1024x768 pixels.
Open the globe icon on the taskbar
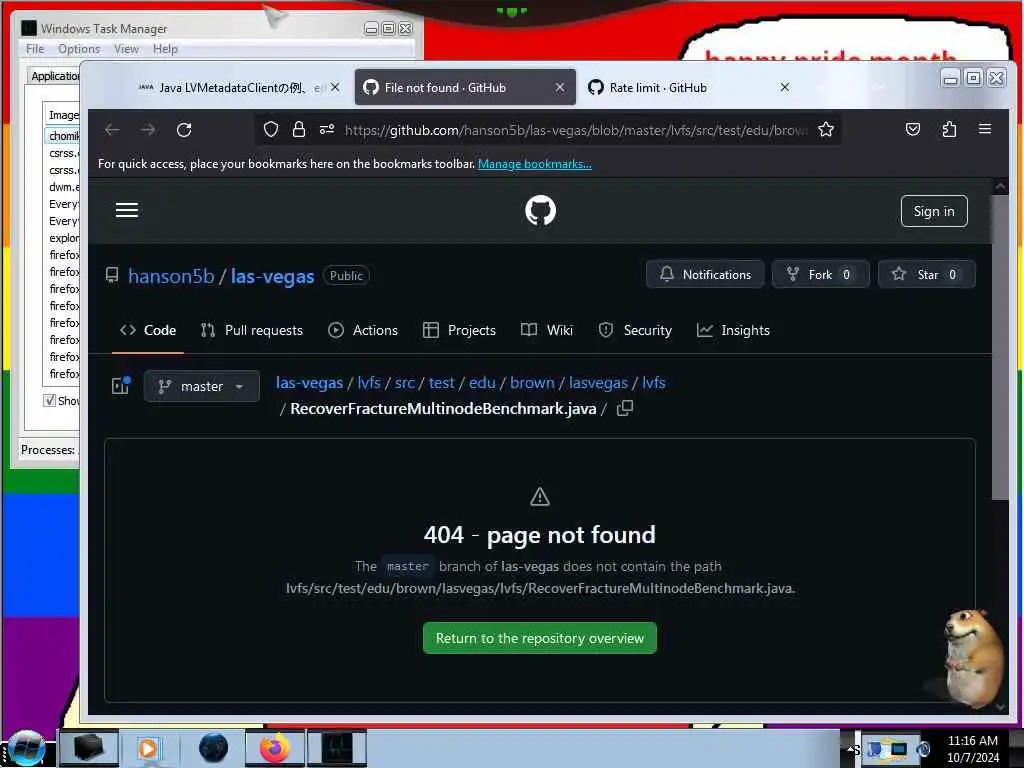(214, 748)
